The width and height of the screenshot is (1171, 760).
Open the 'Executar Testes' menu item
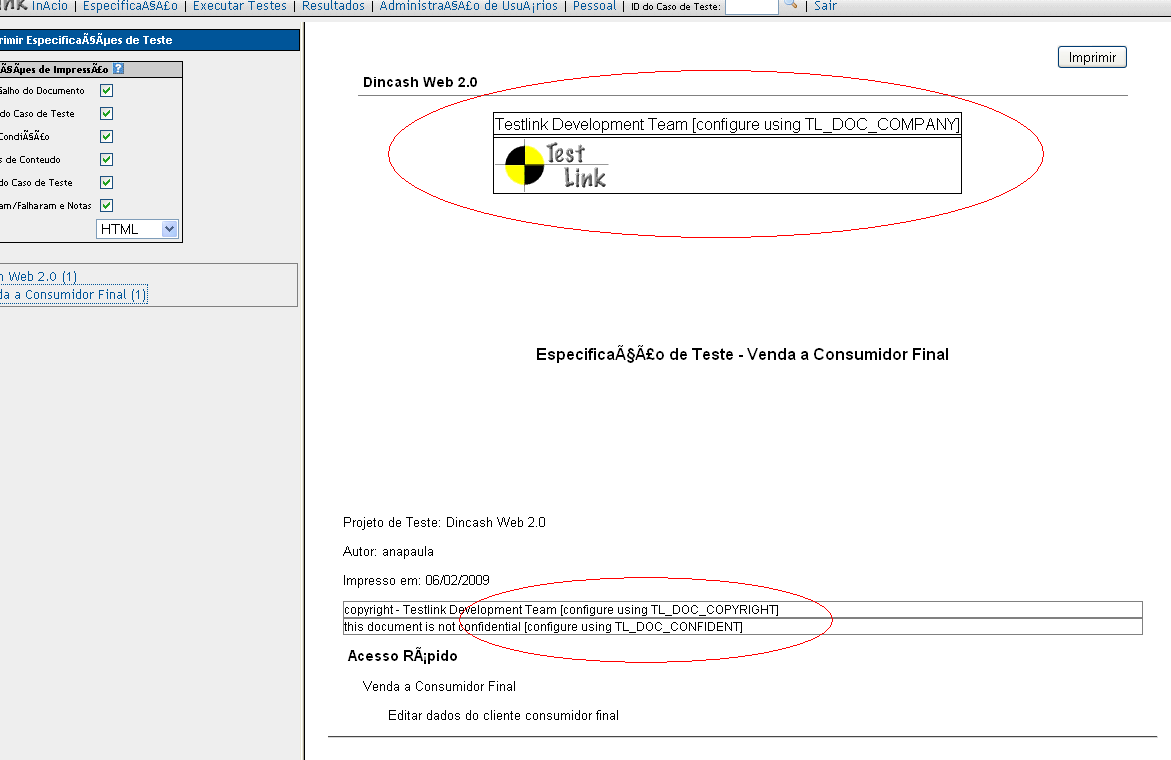coord(240,6)
